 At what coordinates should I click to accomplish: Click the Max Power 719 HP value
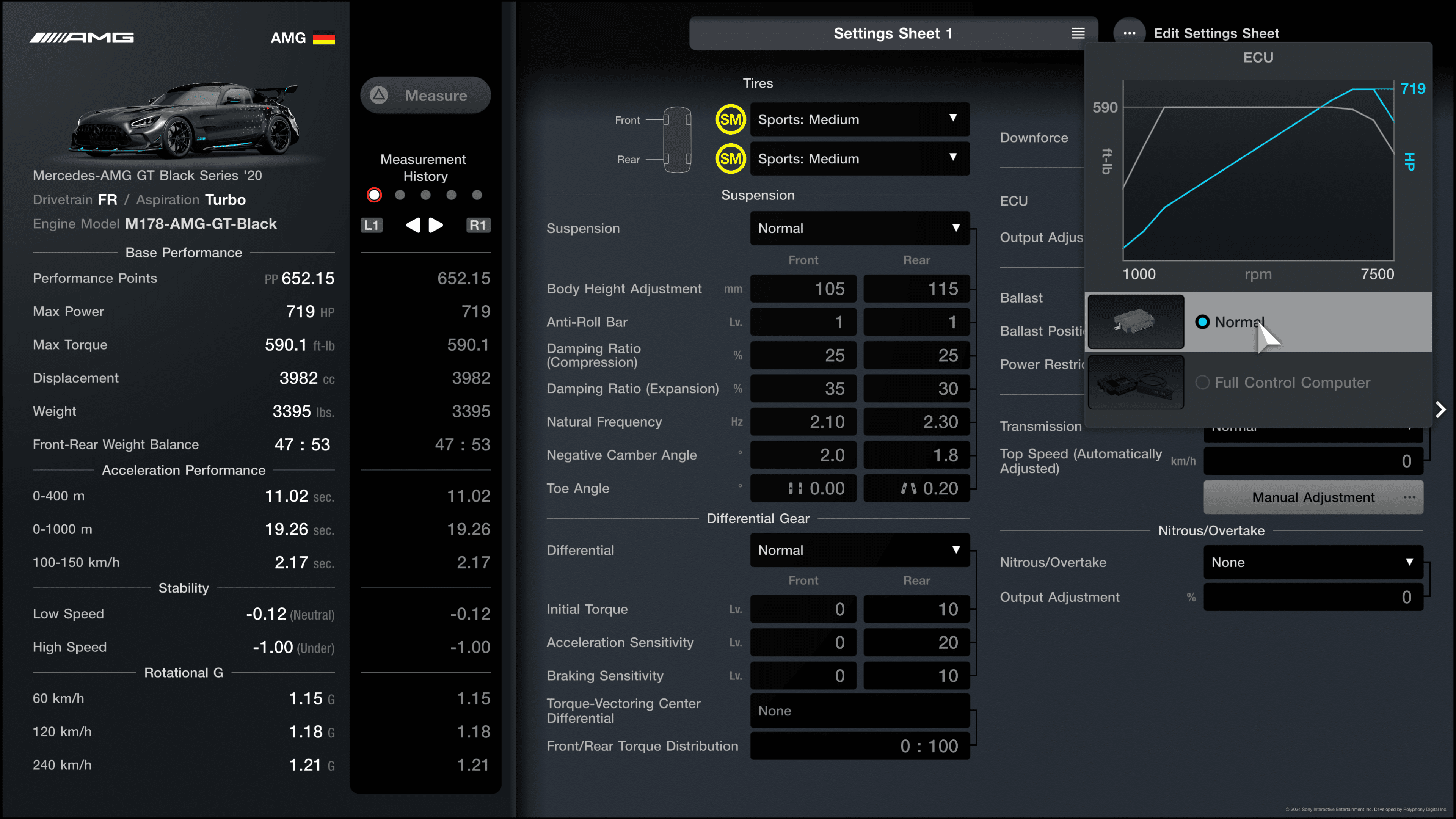point(310,311)
